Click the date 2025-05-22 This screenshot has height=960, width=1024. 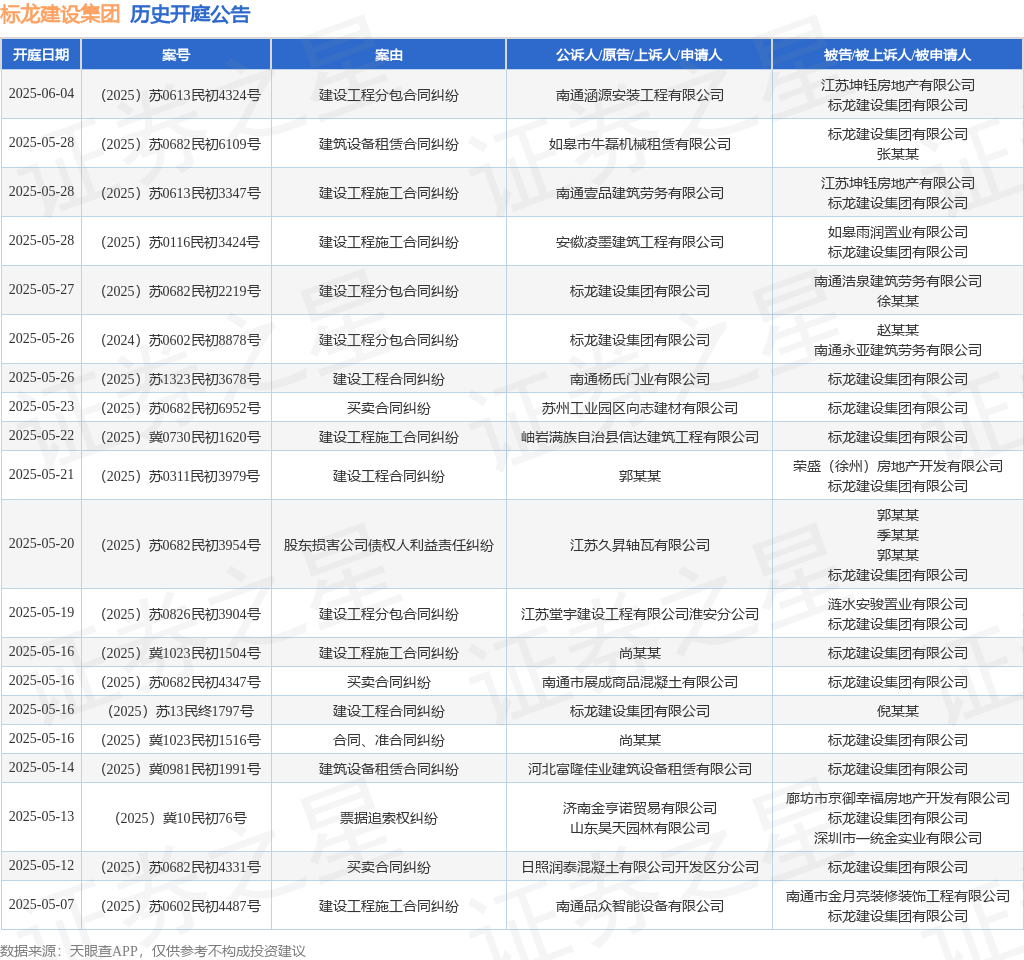coord(41,436)
